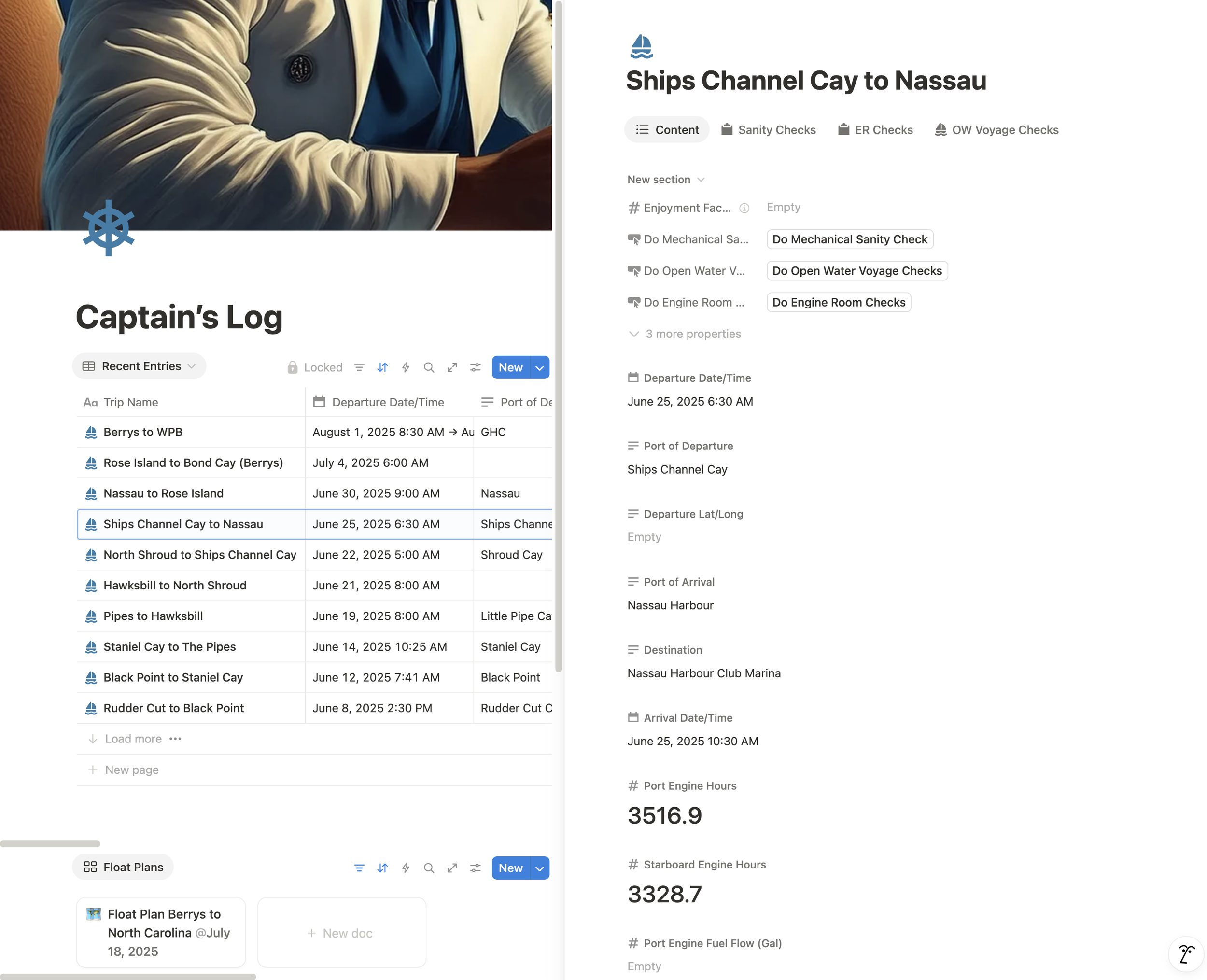This screenshot has width=1207, height=980.
Task: Click Load more entries
Action: tap(133, 739)
